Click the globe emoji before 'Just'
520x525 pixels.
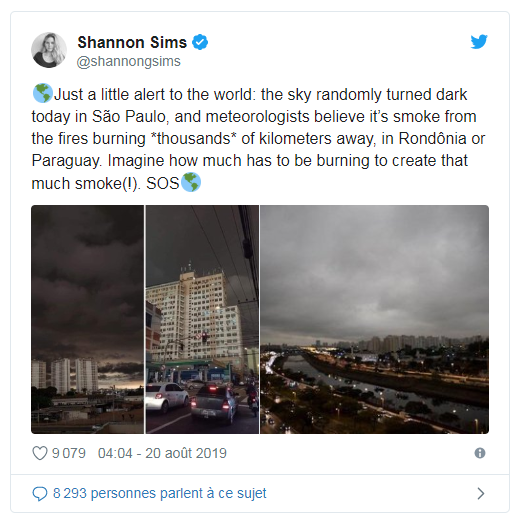(x=43, y=93)
